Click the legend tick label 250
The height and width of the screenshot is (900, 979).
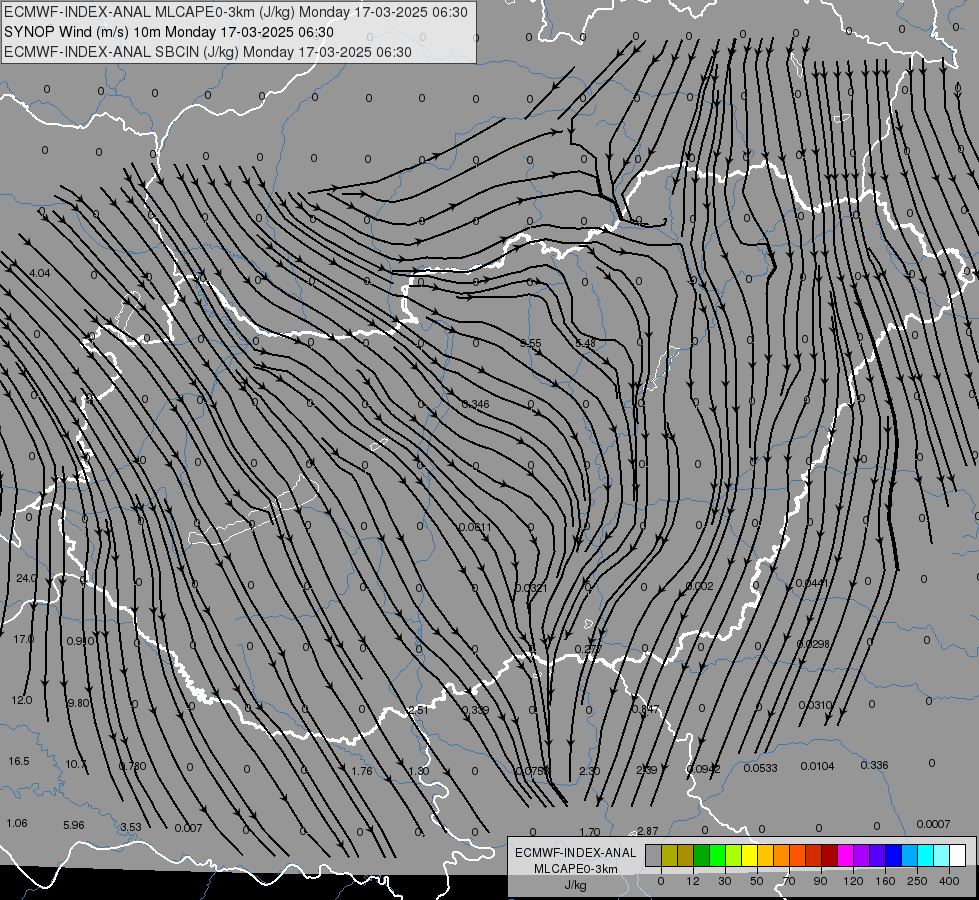coord(917,881)
